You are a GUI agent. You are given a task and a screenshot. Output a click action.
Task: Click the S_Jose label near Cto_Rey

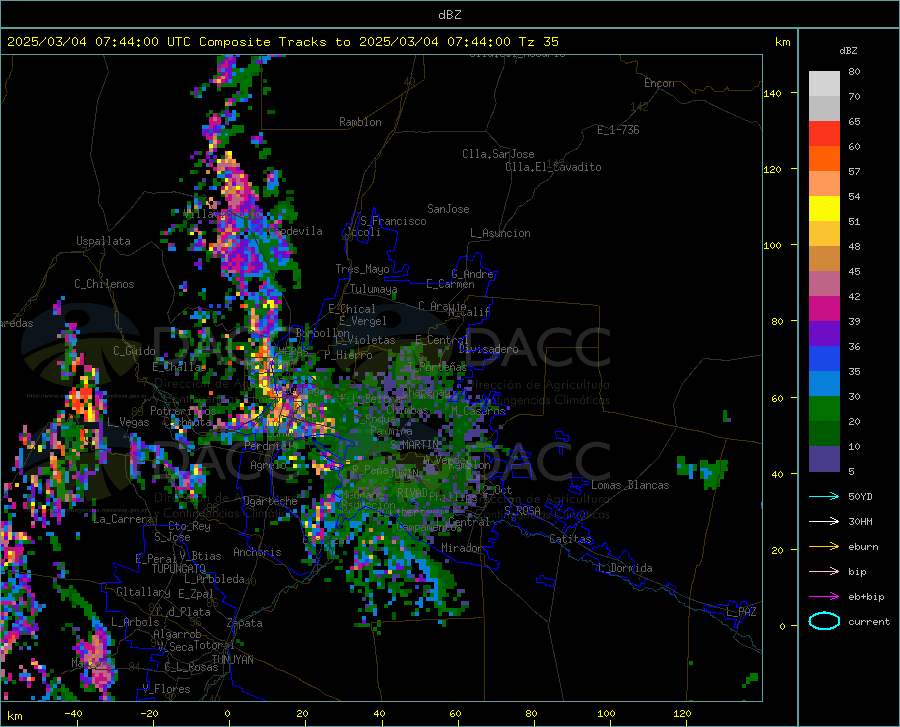pos(172,537)
